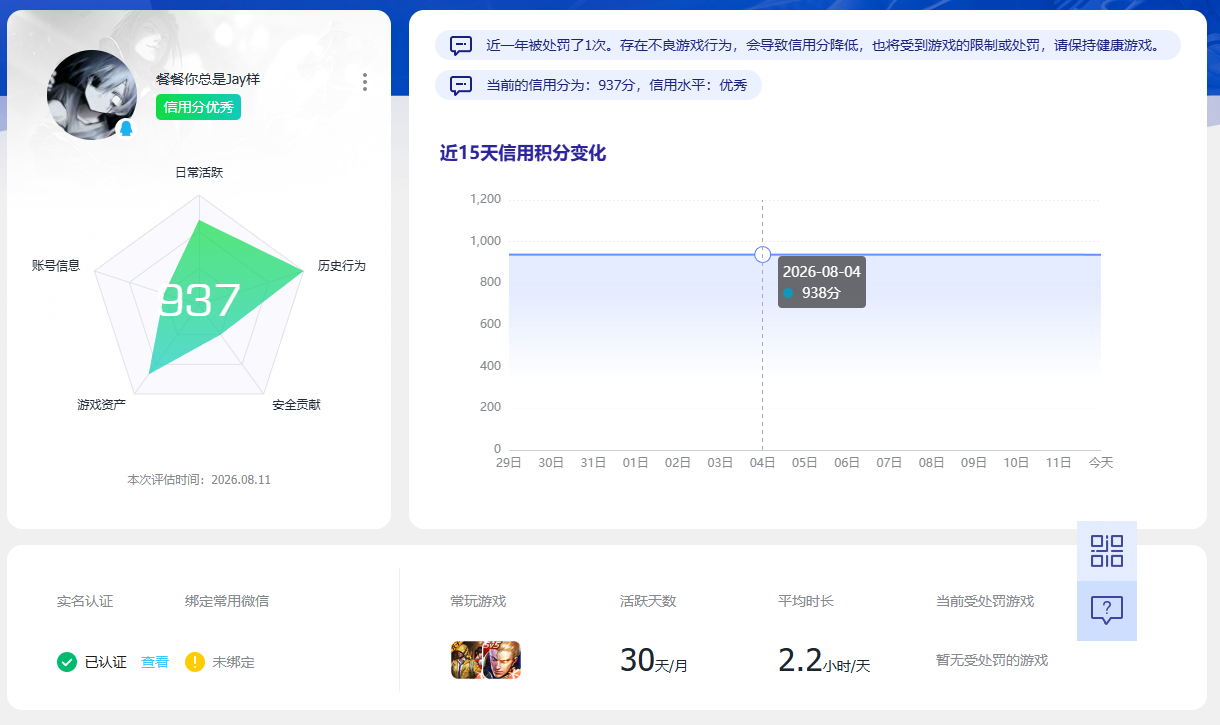Click the 近15天信用积分变化 heading
Screen dimensions: 1220x725
523,153
